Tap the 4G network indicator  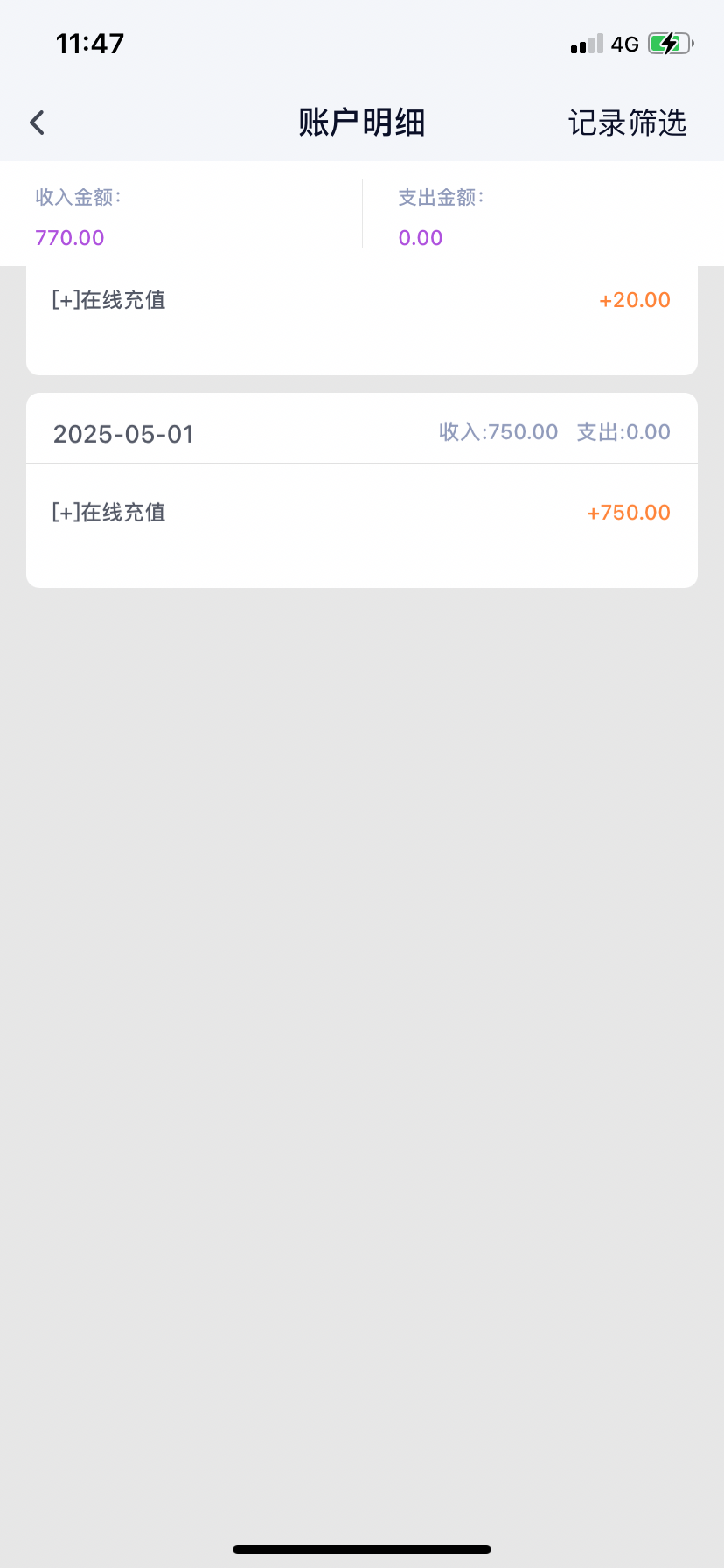(x=624, y=44)
